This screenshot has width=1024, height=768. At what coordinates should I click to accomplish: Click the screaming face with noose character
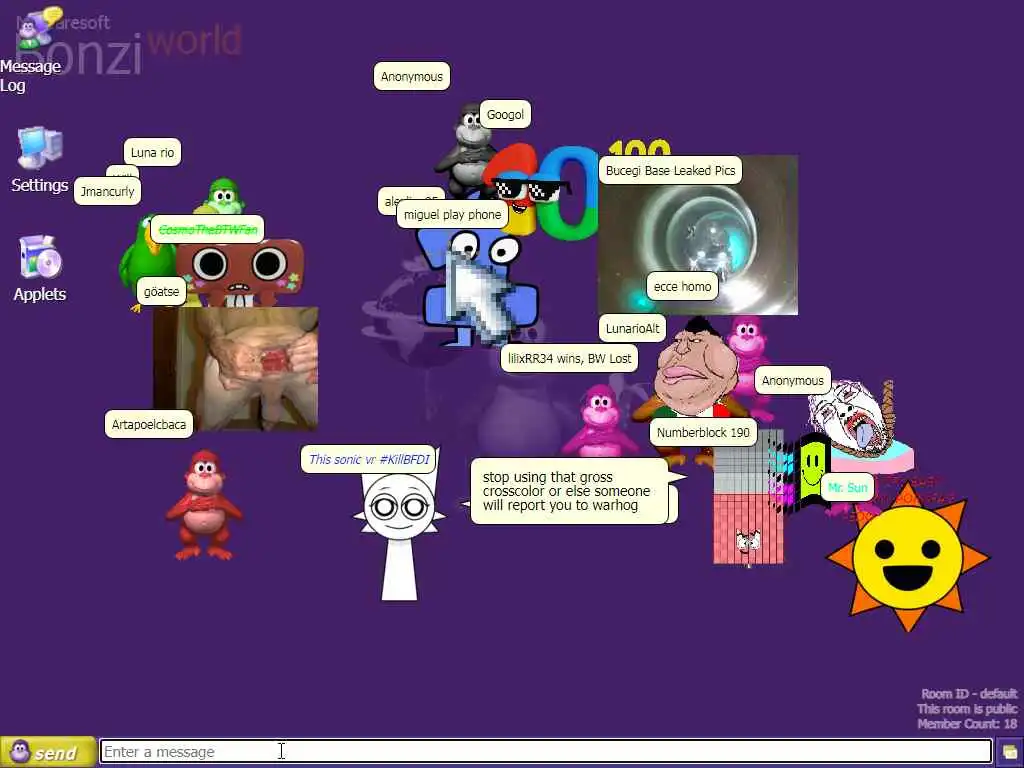click(852, 418)
